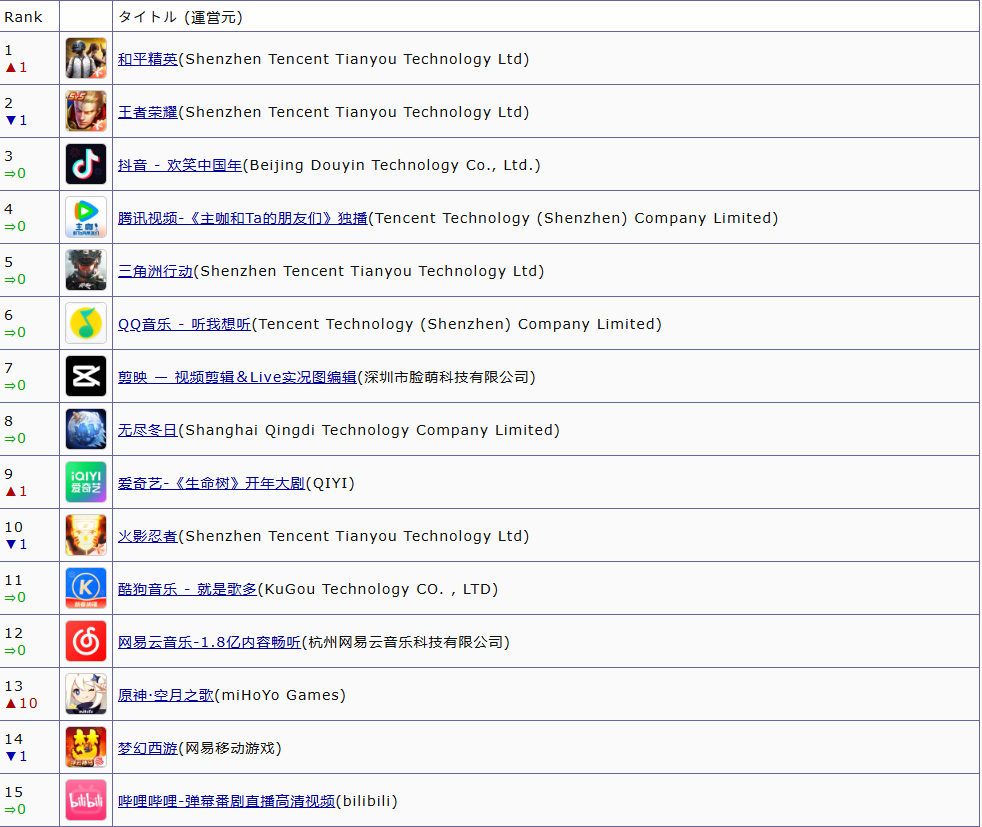
Task: Open the 爱奇艺 生命树 link
Action: (211, 483)
